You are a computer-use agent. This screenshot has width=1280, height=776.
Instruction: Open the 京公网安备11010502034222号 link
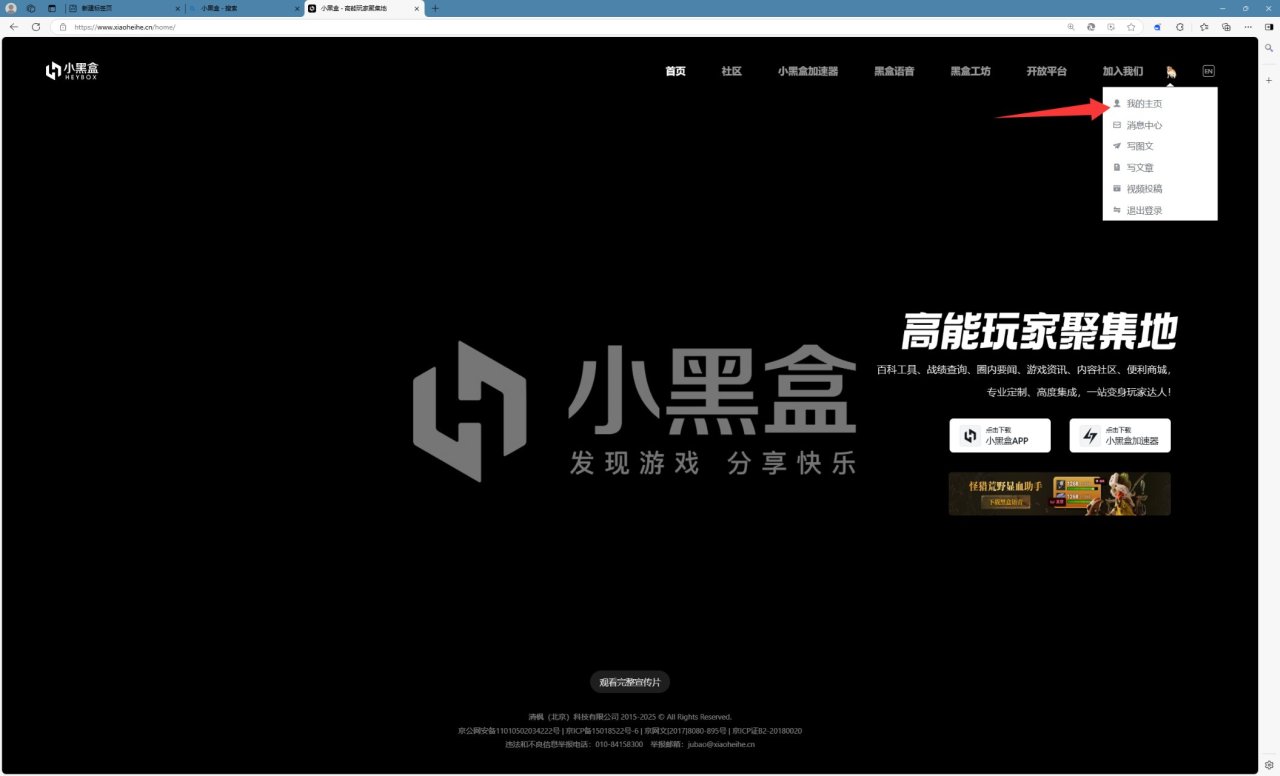(x=508, y=731)
